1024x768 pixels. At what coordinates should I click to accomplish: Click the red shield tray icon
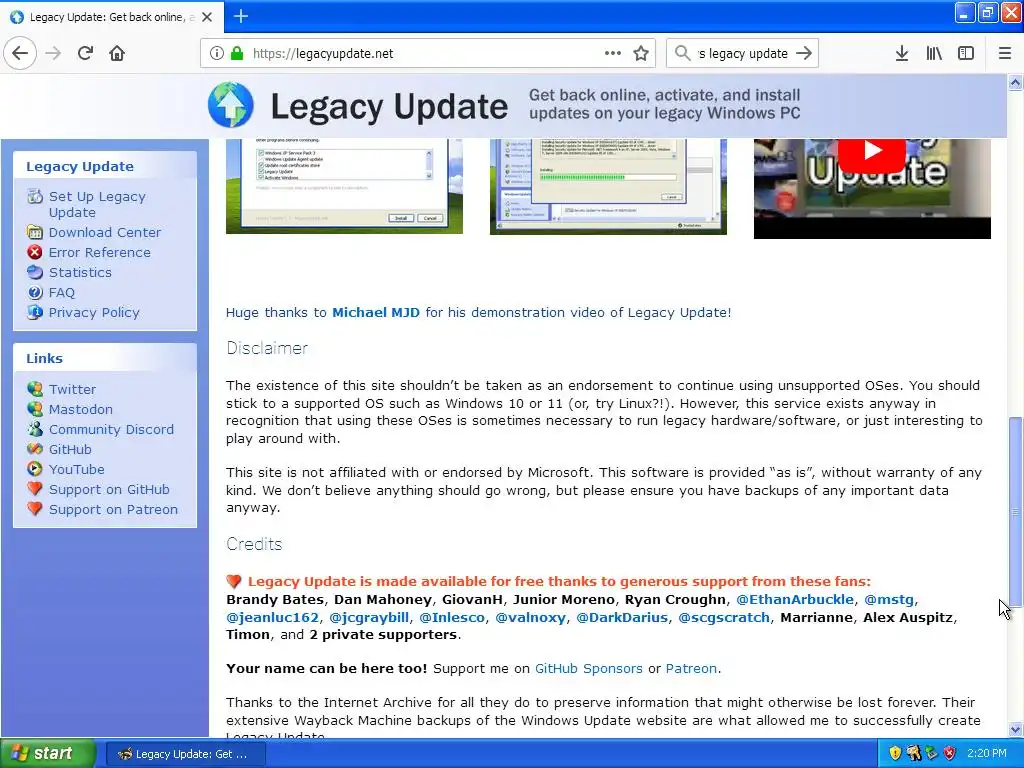950,754
